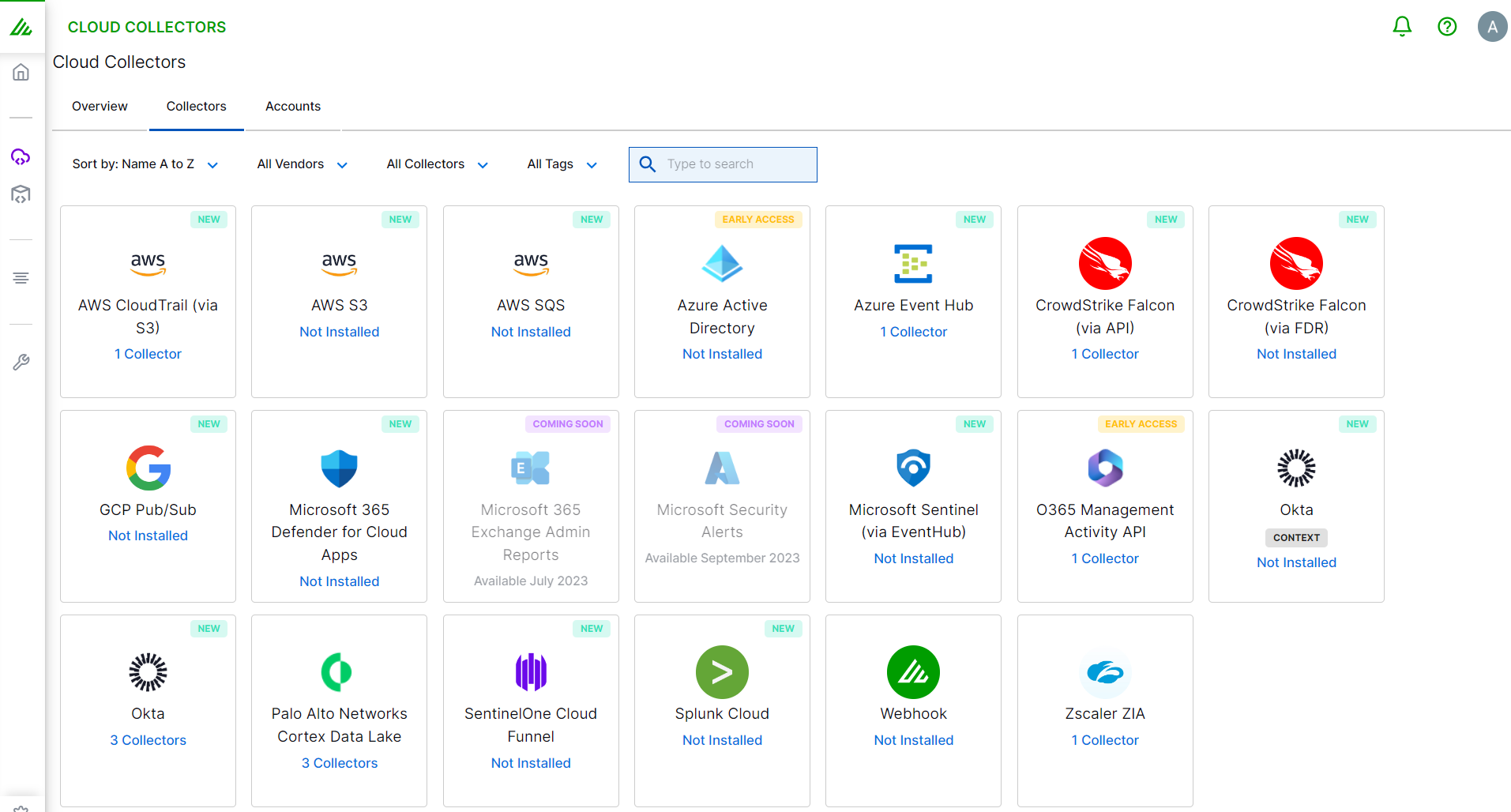Open 1 Collector under Azure Event Hub

pos(913,332)
